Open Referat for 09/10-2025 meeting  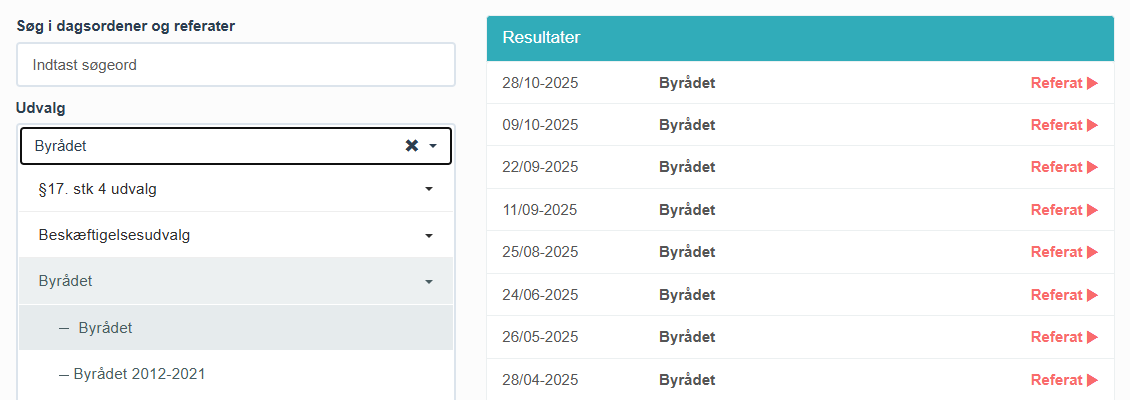coord(1063,125)
